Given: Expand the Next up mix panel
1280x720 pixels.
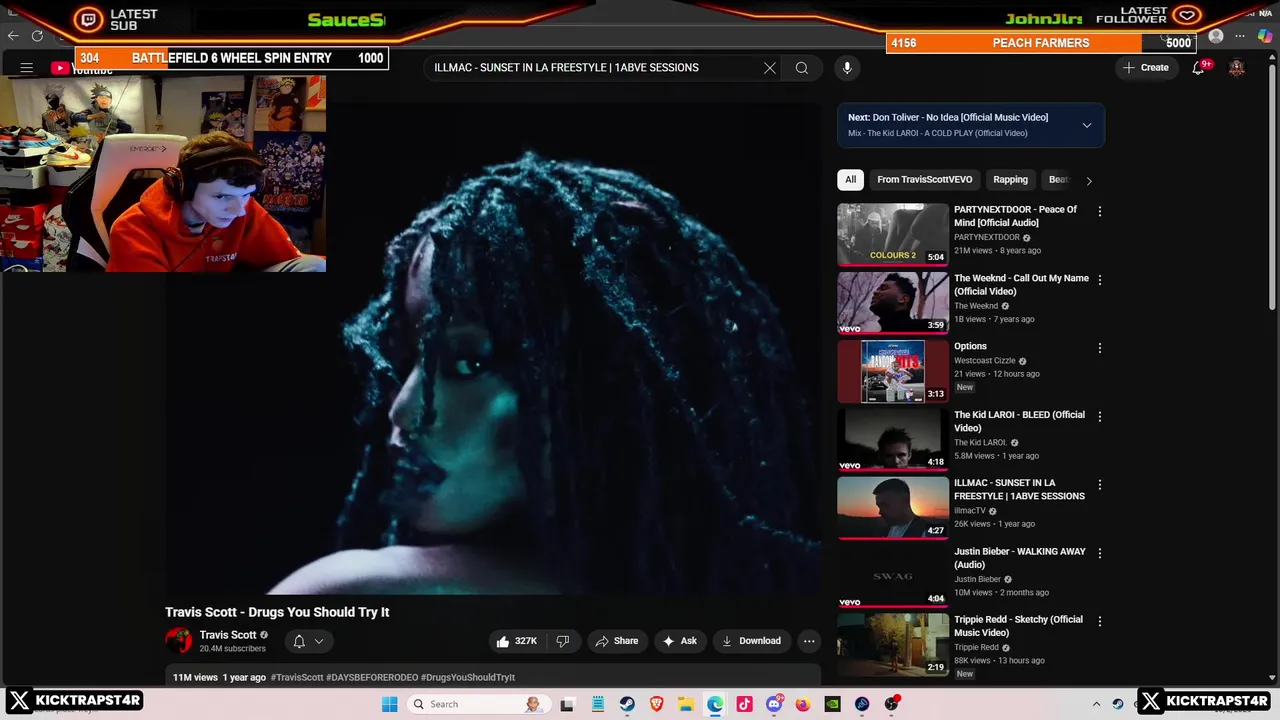Looking at the screenshot, I should point(1087,125).
